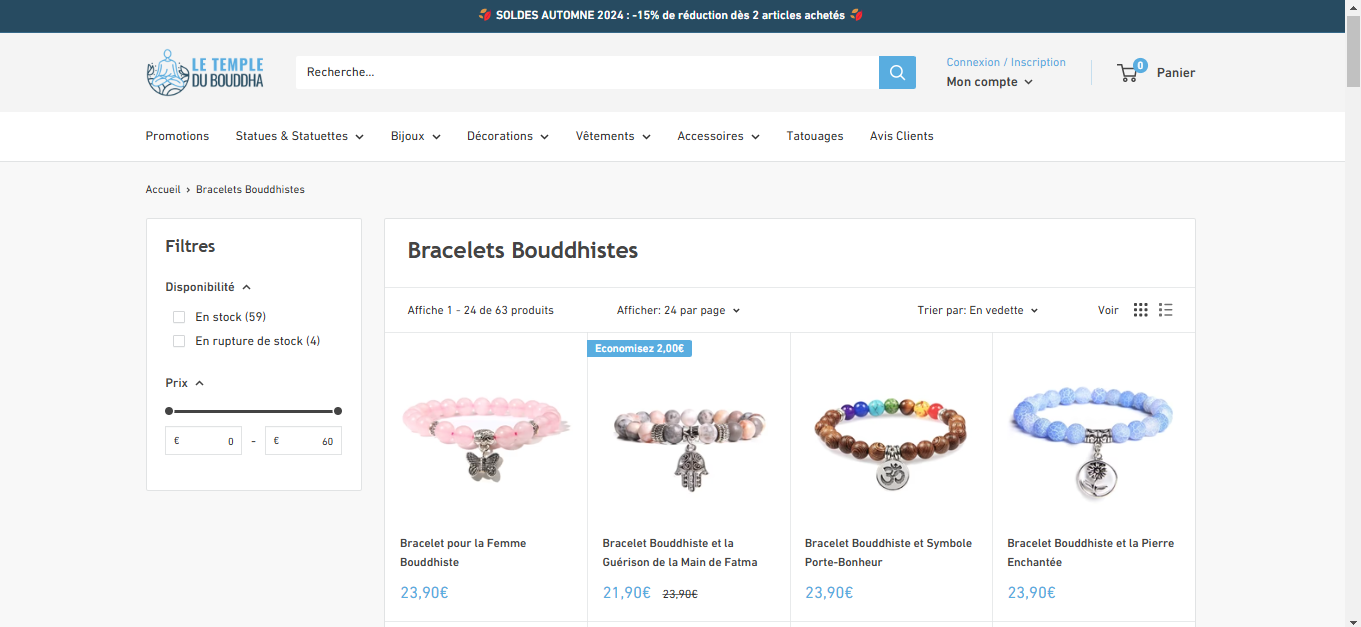
Task: Switch to grid view layout
Action: [x=1141, y=310]
